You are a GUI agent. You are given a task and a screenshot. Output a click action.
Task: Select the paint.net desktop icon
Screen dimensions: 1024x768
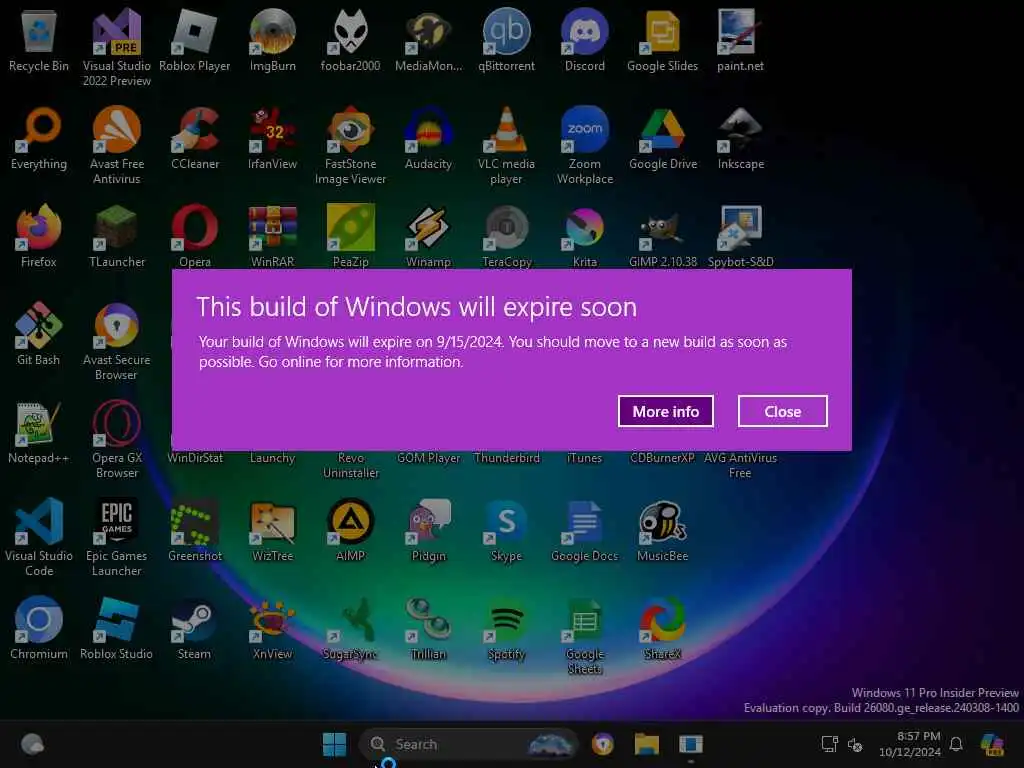click(x=740, y=40)
